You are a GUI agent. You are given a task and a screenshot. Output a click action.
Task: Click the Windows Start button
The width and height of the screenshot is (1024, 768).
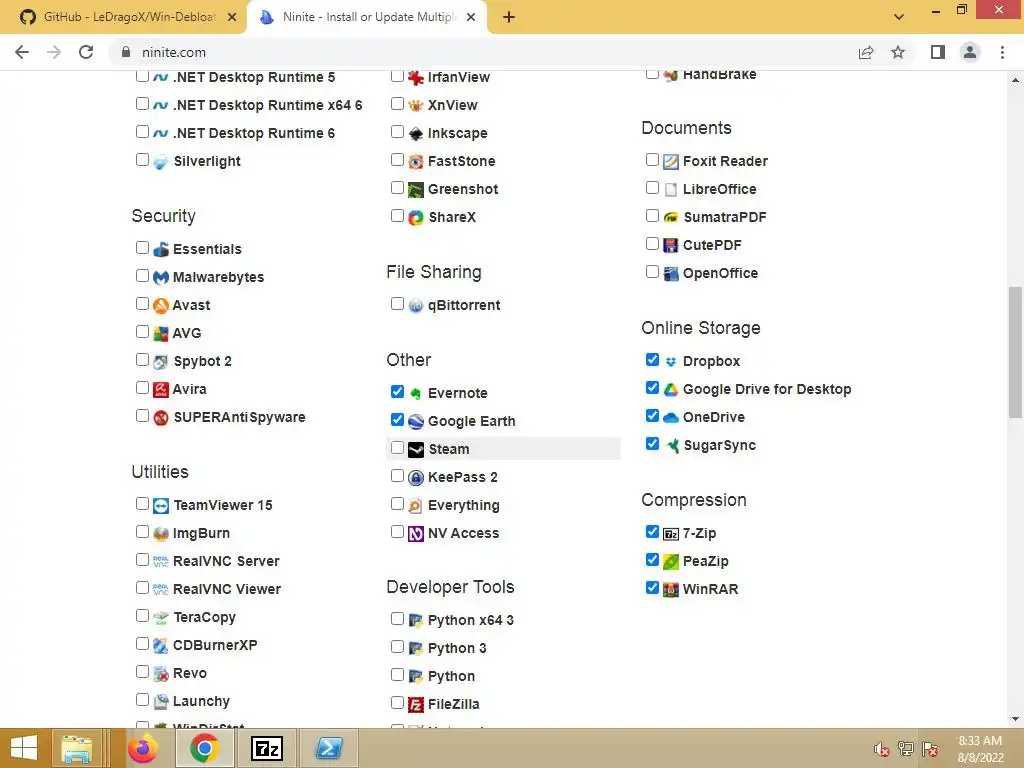click(24, 748)
